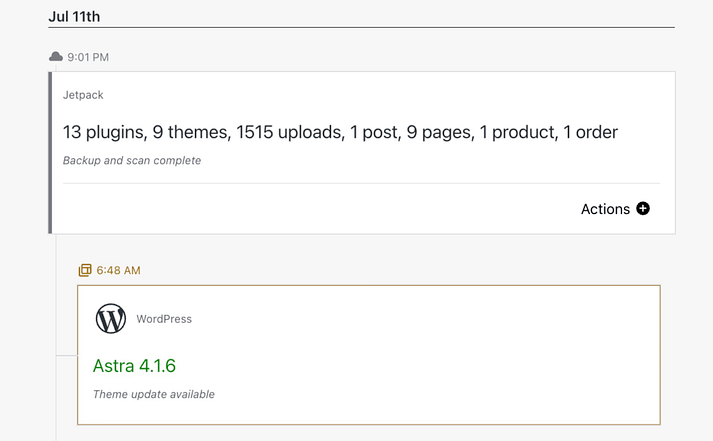Click the underline rule beneath Jul 11th

(360, 27)
